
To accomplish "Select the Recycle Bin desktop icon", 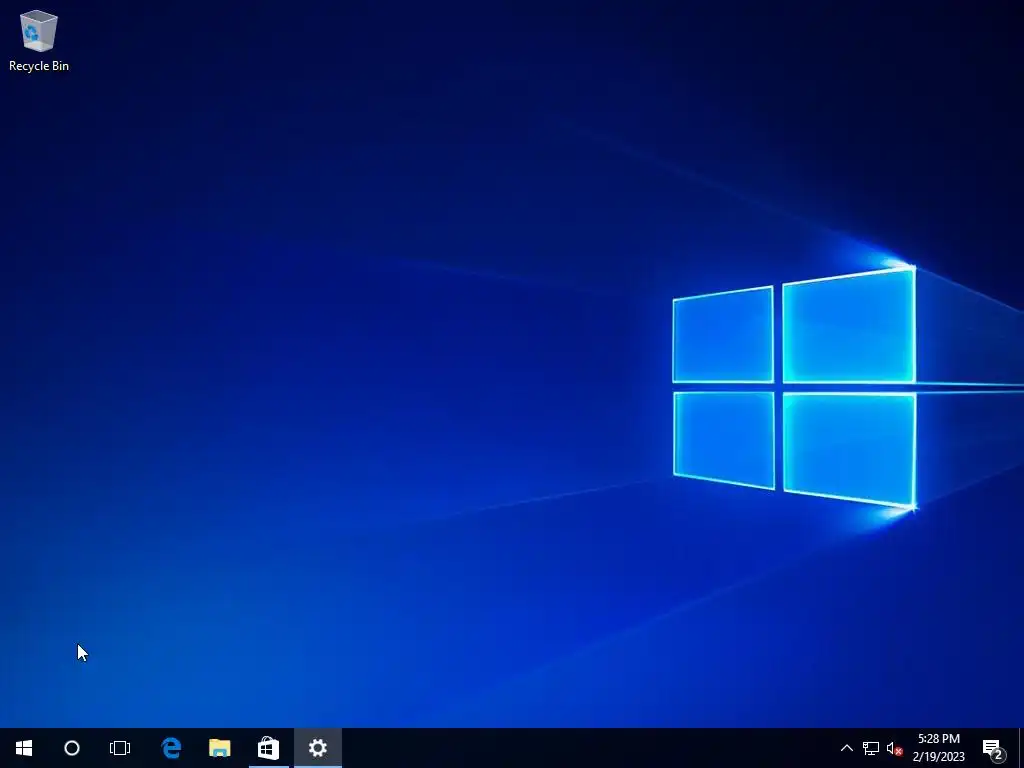I will click(39, 40).
